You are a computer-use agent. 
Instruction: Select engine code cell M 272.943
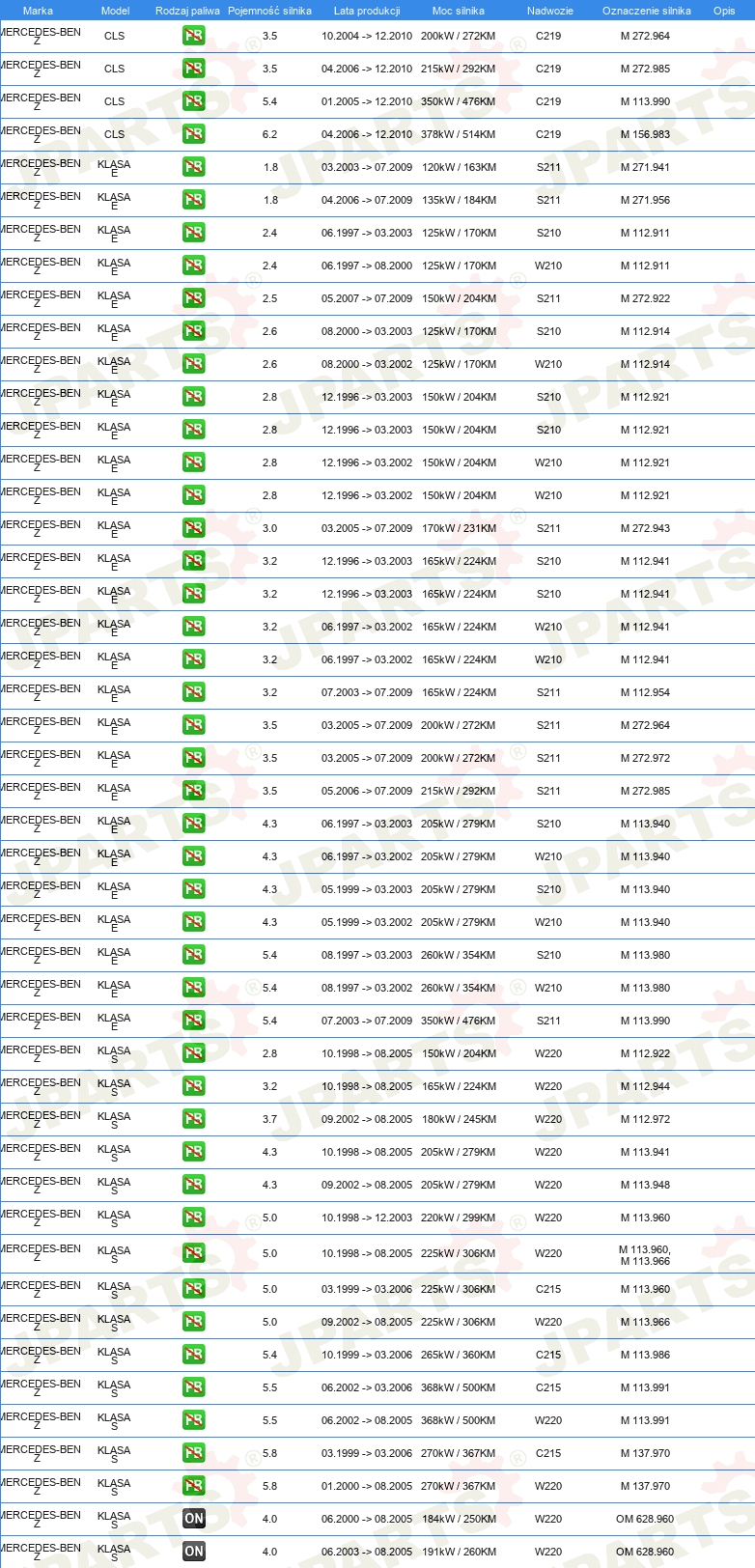[645, 529]
